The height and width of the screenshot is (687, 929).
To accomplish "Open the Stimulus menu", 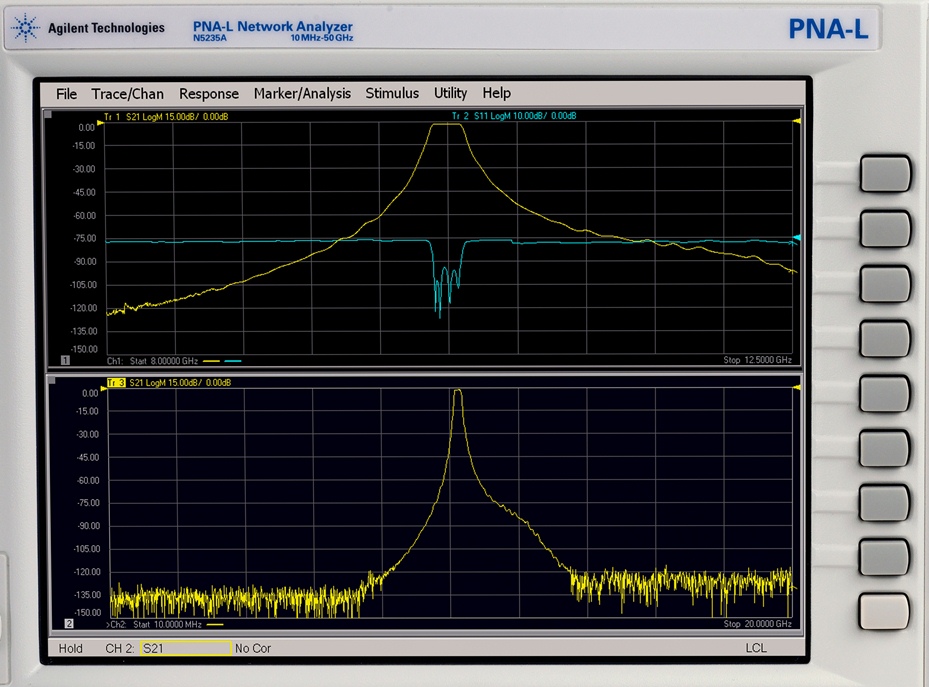I will (x=392, y=94).
